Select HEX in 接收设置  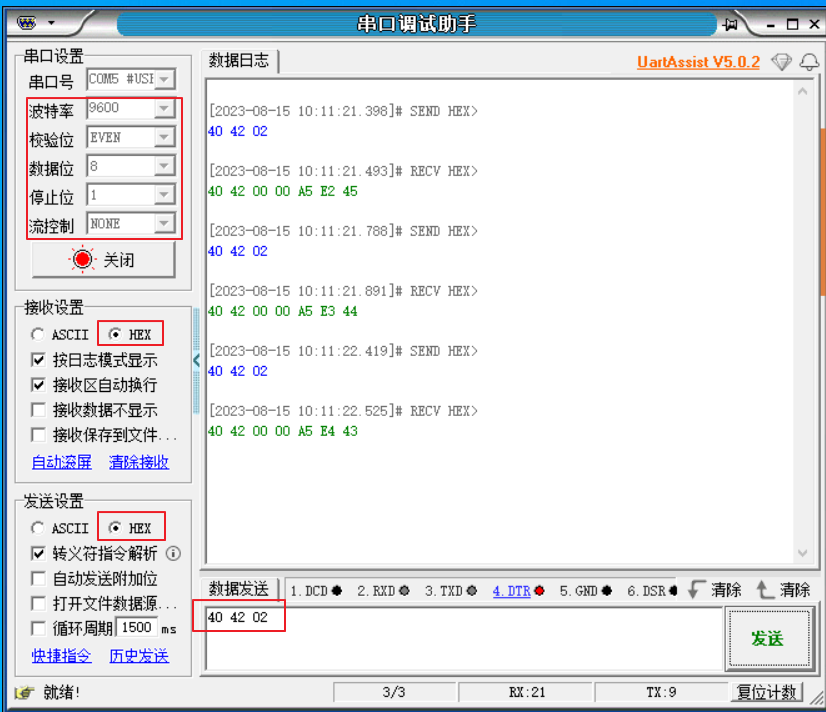130,334
